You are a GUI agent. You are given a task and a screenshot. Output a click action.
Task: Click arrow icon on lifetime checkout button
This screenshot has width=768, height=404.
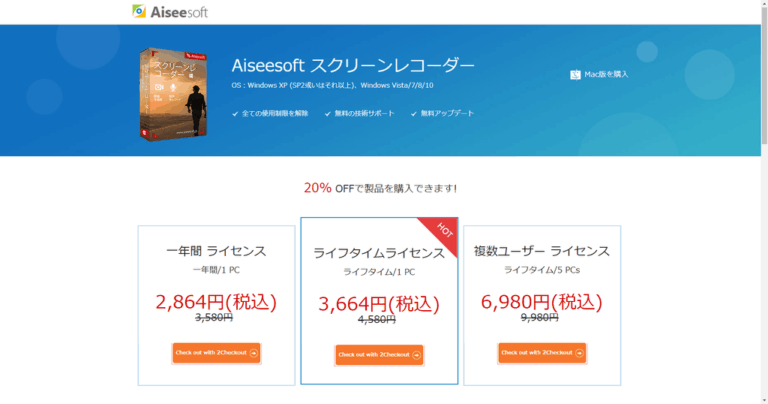point(417,355)
